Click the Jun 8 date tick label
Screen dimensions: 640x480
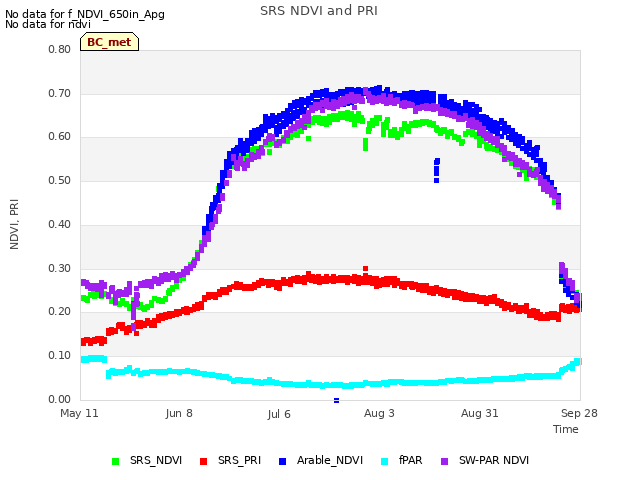click(179, 413)
